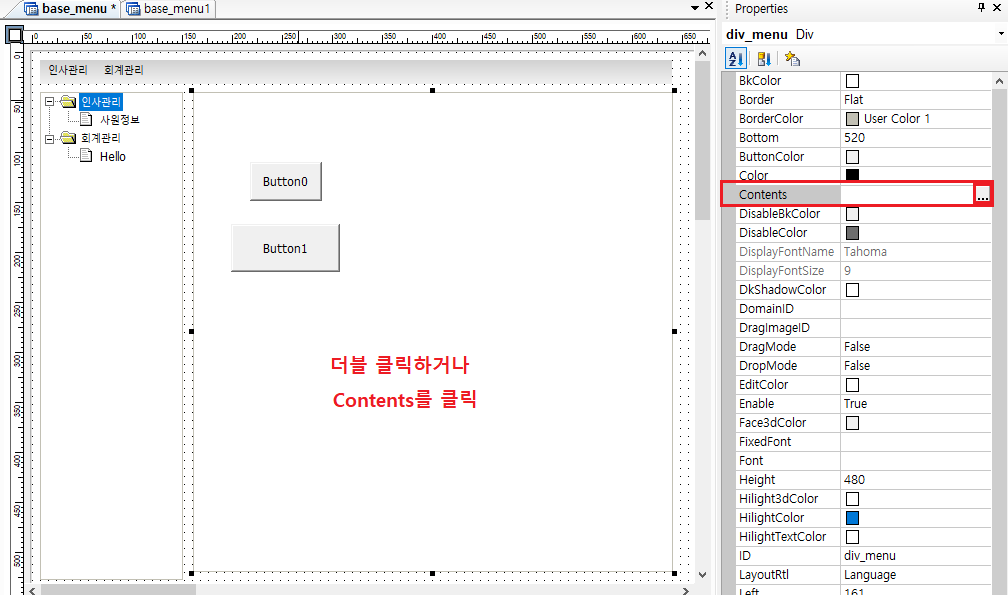The image size is (1008, 595).
Task: Open the Contents ellipsis button
Action: (x=983, y=195)
